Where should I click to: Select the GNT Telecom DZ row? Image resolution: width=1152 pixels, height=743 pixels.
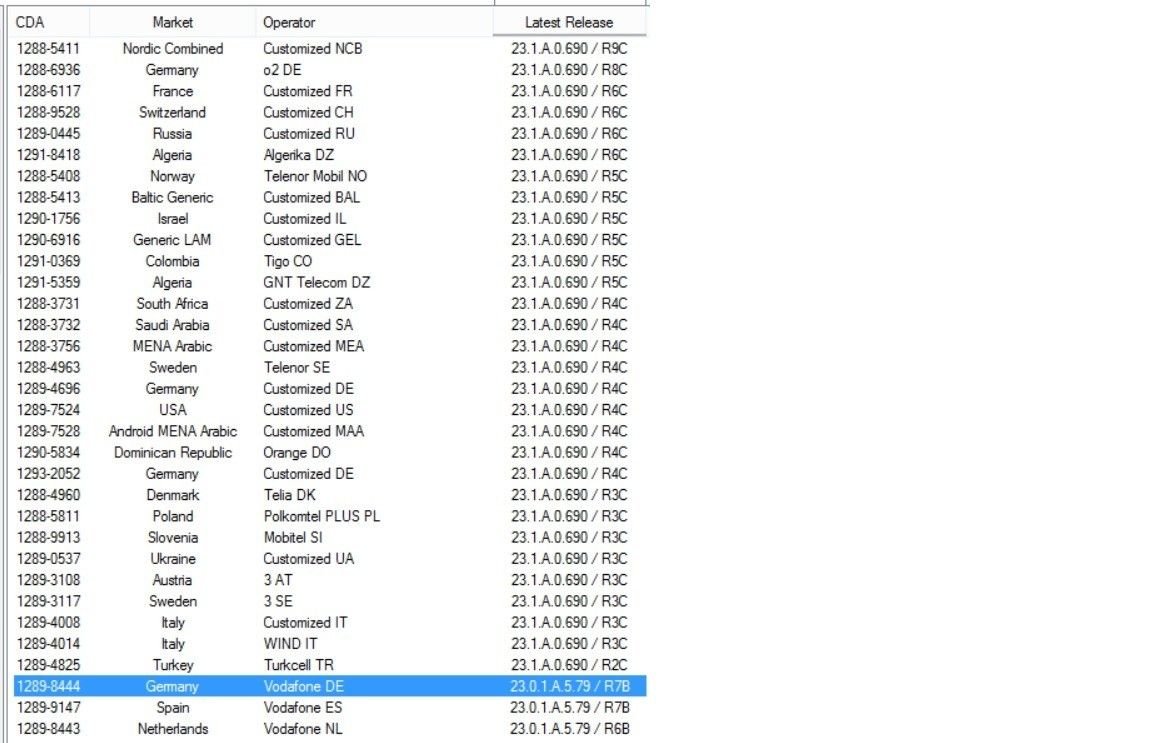click(x=330, y=283)
